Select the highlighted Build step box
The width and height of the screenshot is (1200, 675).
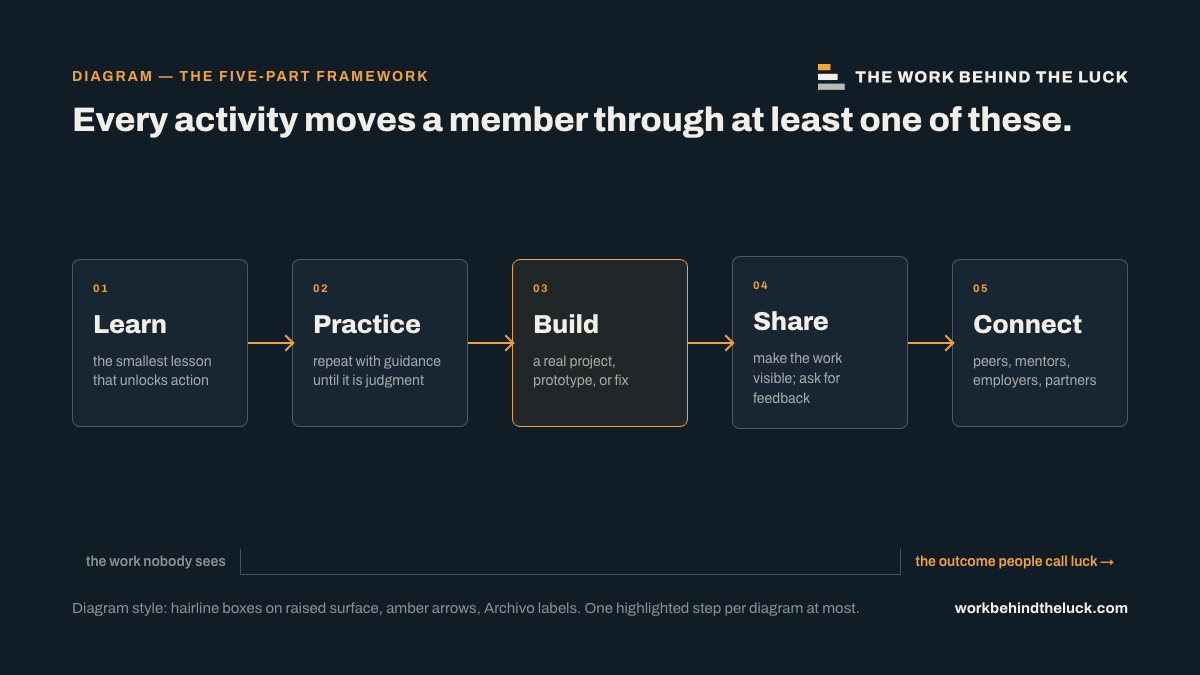(600, 343)
